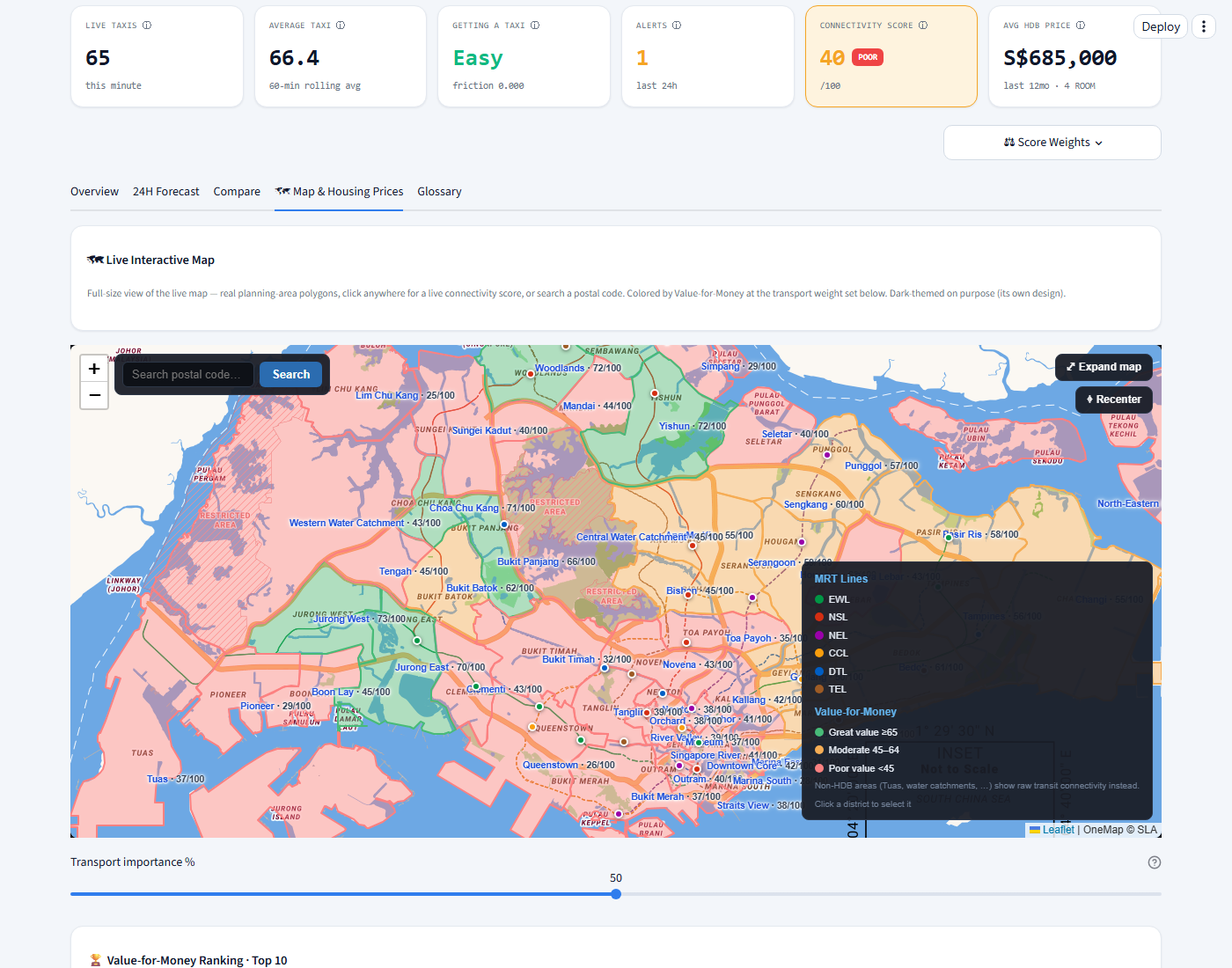Select the Connectivity Score card
Image resolution: width=1232 pixels, height=968 pixels.
(x=891, y=56)
